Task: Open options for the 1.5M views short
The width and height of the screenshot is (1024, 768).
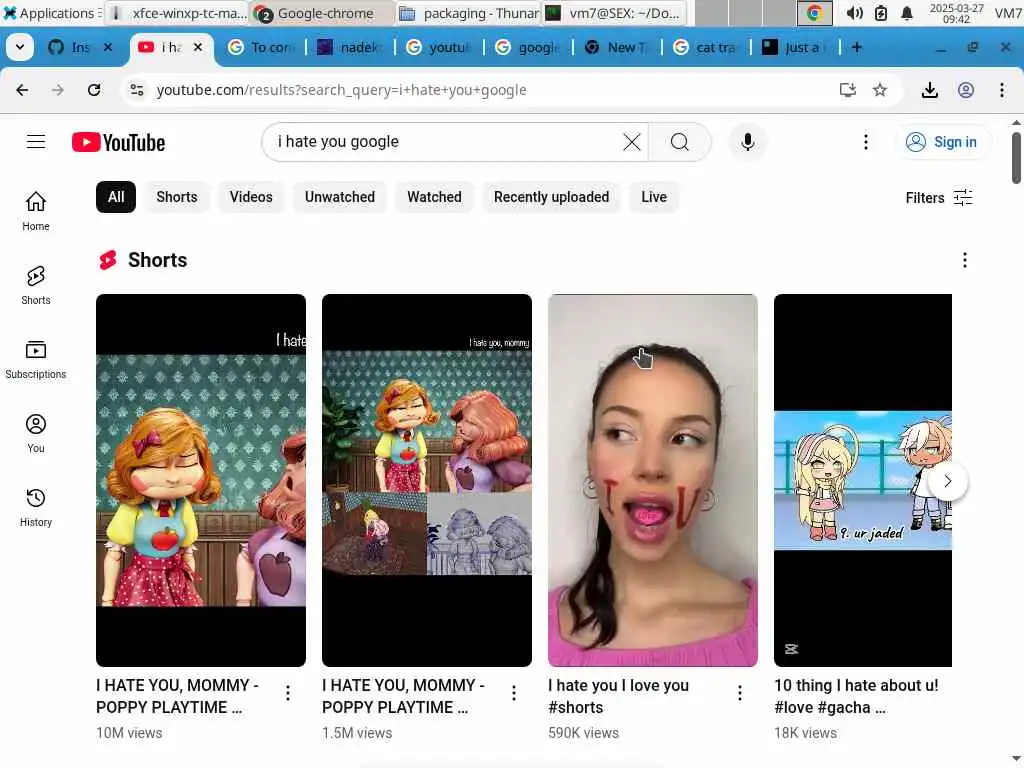Action: [514, 693]
